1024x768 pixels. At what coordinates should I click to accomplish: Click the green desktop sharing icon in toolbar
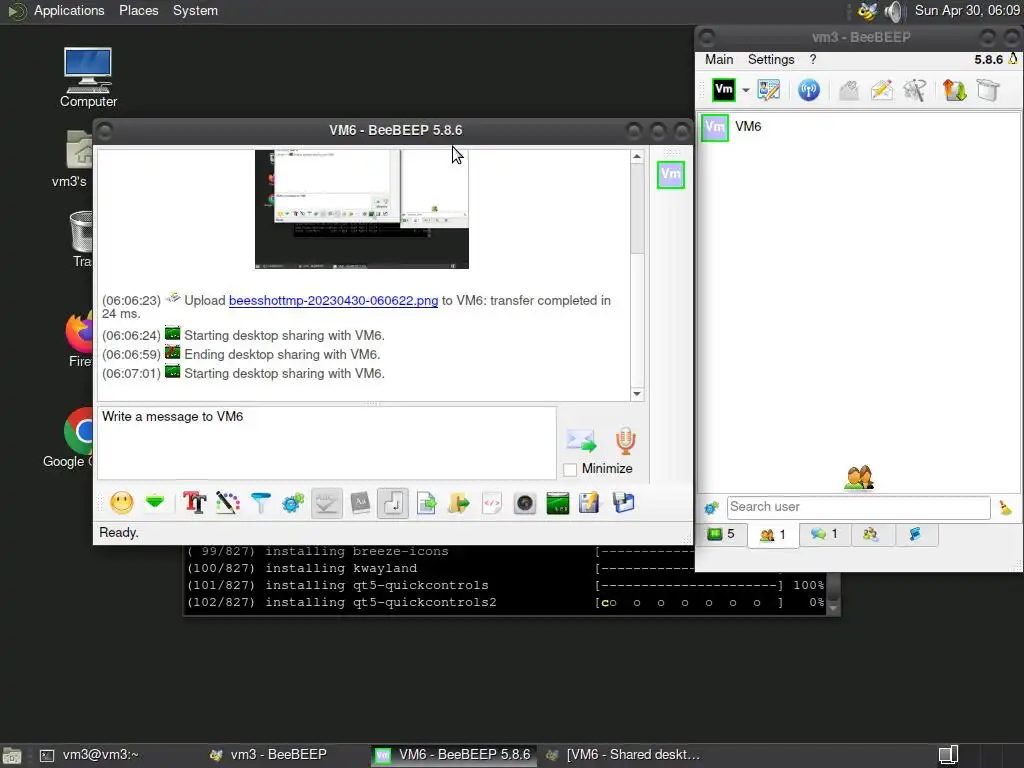click(x=557, y=503)
